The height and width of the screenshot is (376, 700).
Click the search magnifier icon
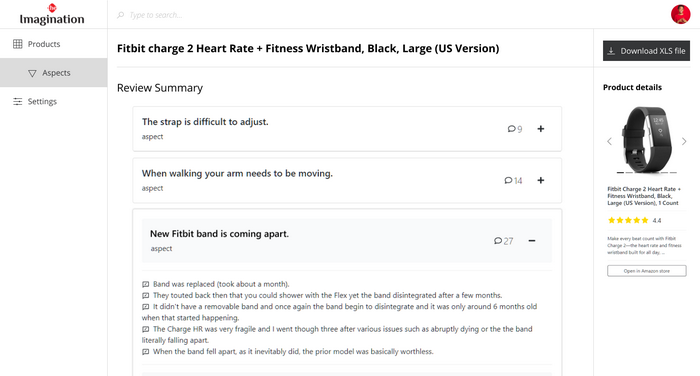pyautogui.click(x=121, y=15)
